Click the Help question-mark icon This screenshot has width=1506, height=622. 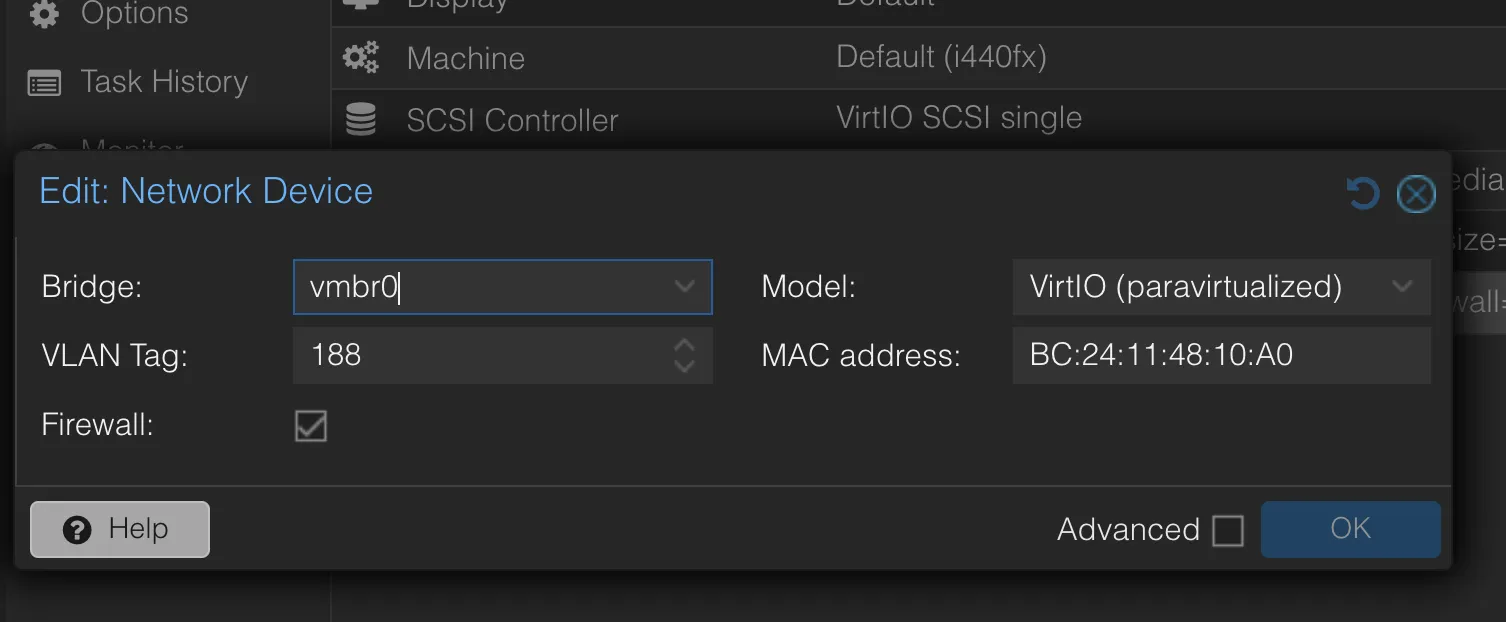point(77,529)
